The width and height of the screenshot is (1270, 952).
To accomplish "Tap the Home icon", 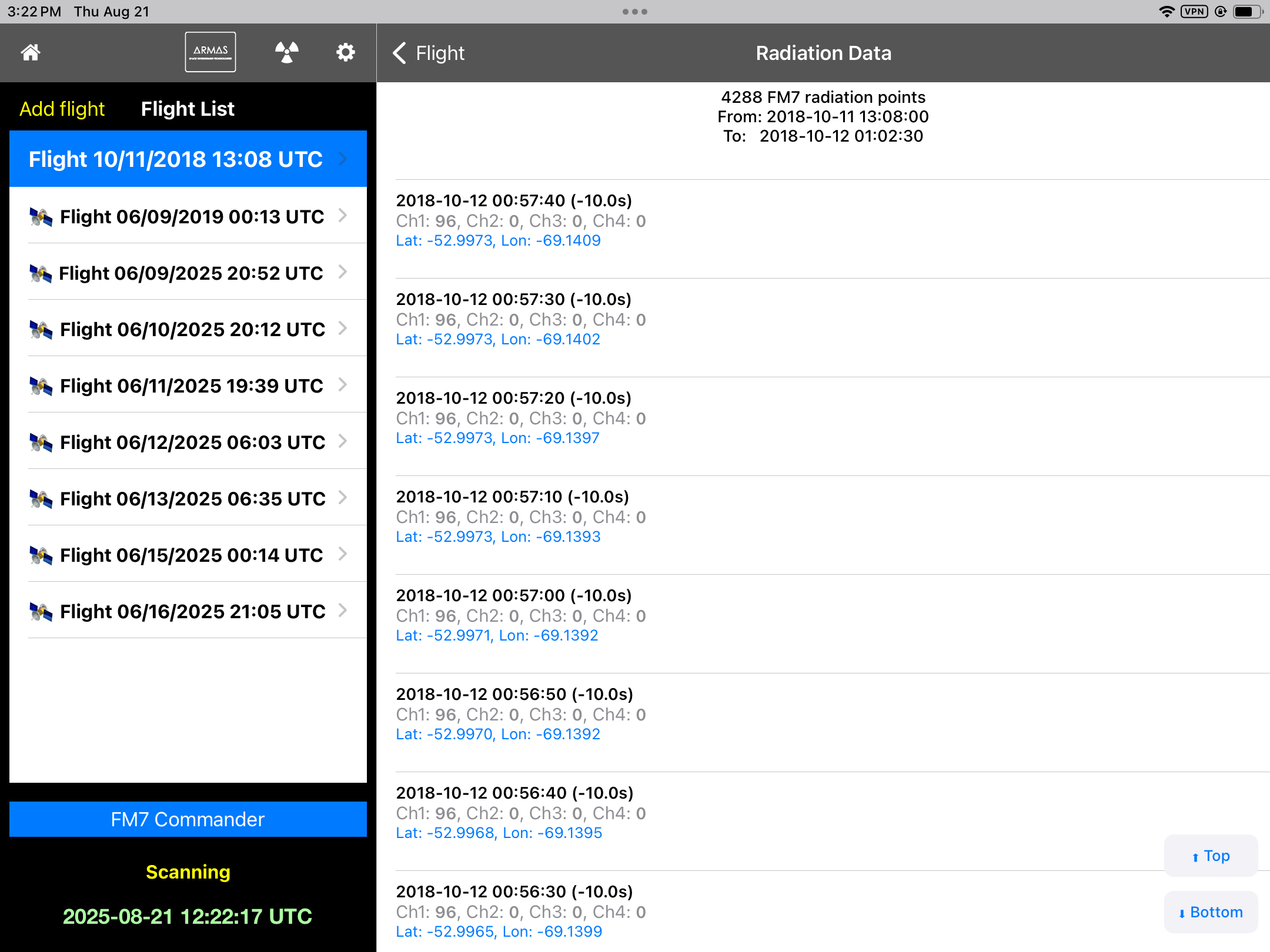I will click(31, 53).
